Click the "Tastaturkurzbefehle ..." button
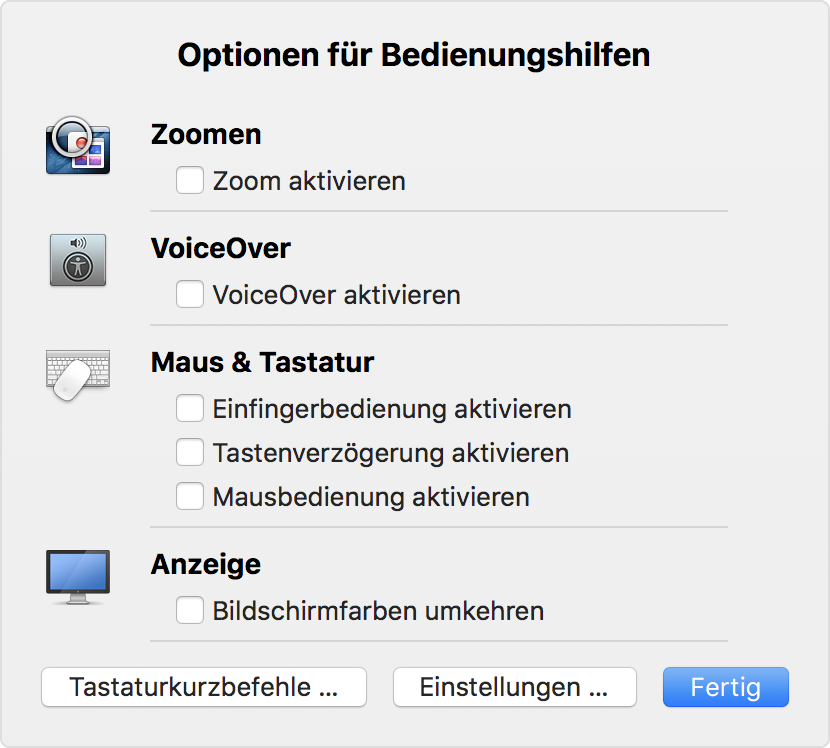This screenshot has height=748, width=830. (x=203, y=687)
